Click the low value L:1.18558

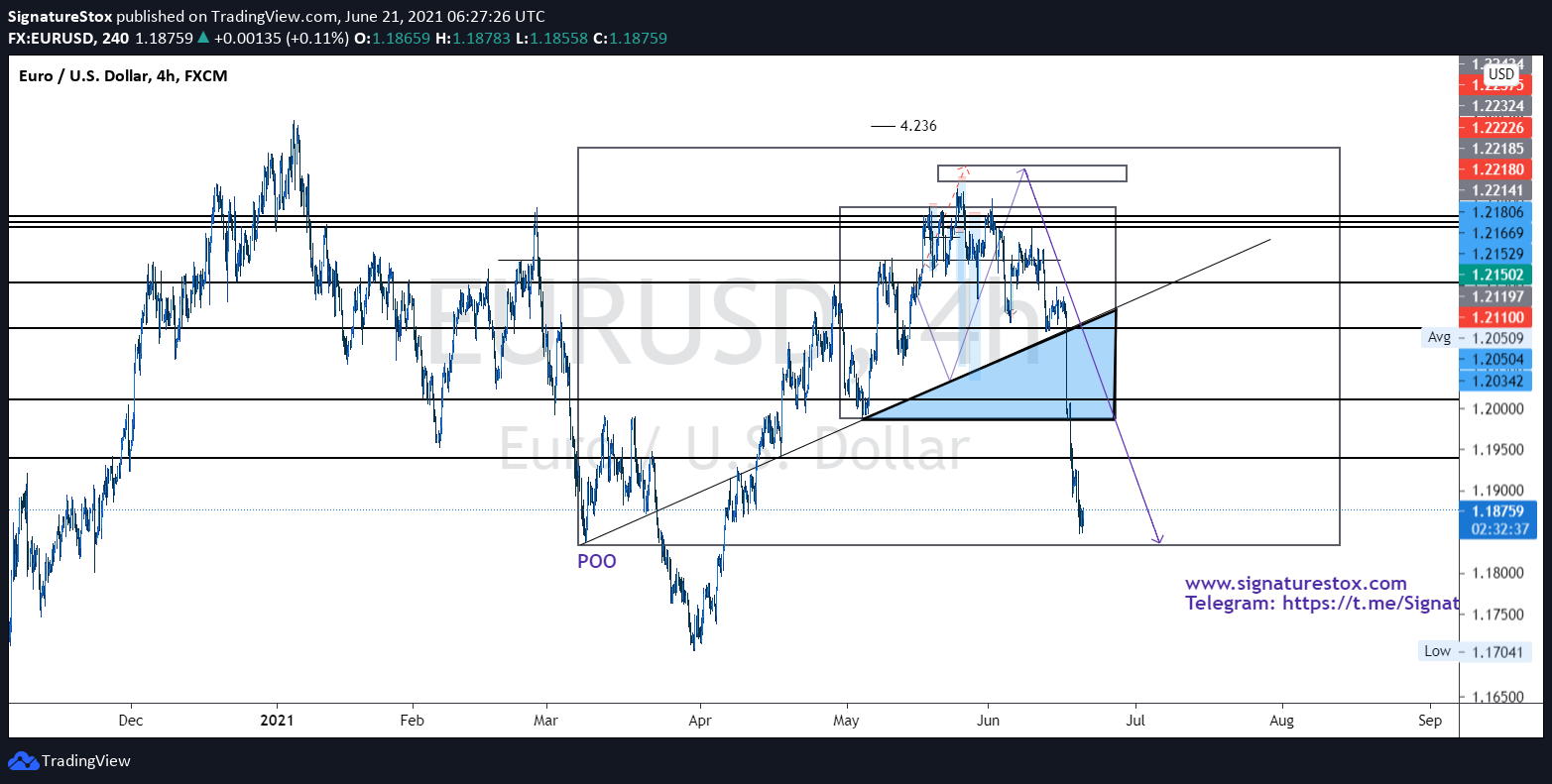pyautogui.click(x=550, y=39)
